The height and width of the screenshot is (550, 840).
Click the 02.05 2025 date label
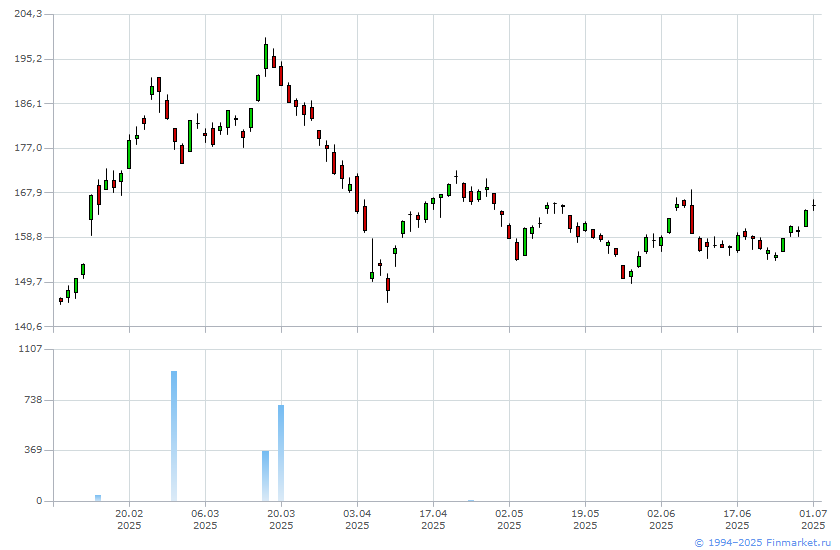click(509, 519)
